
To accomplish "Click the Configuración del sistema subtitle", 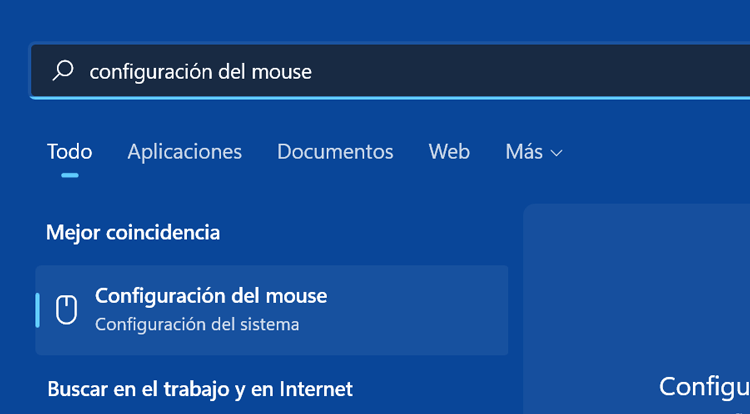I will point(197,324).
